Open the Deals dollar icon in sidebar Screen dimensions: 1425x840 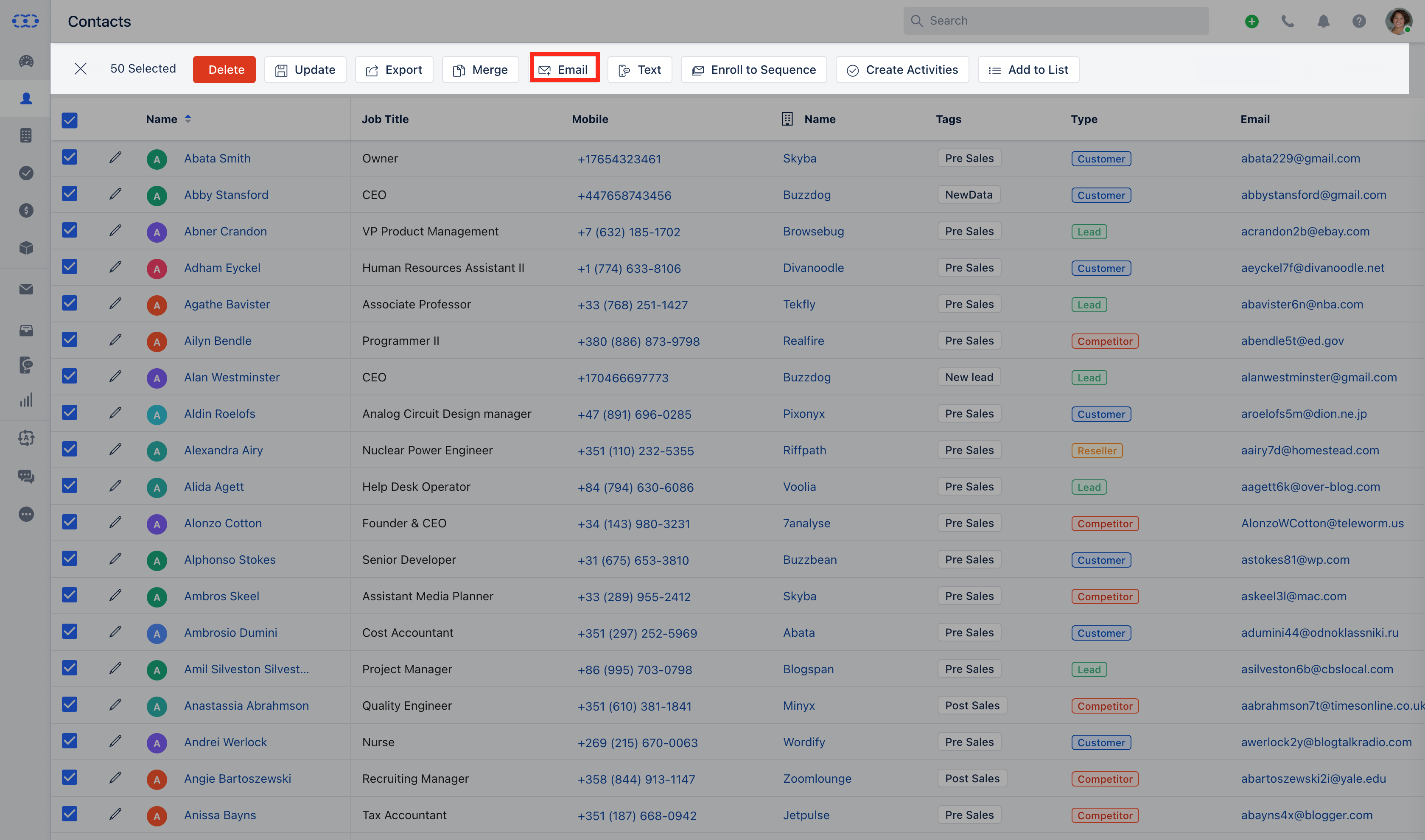pos(26,210)
